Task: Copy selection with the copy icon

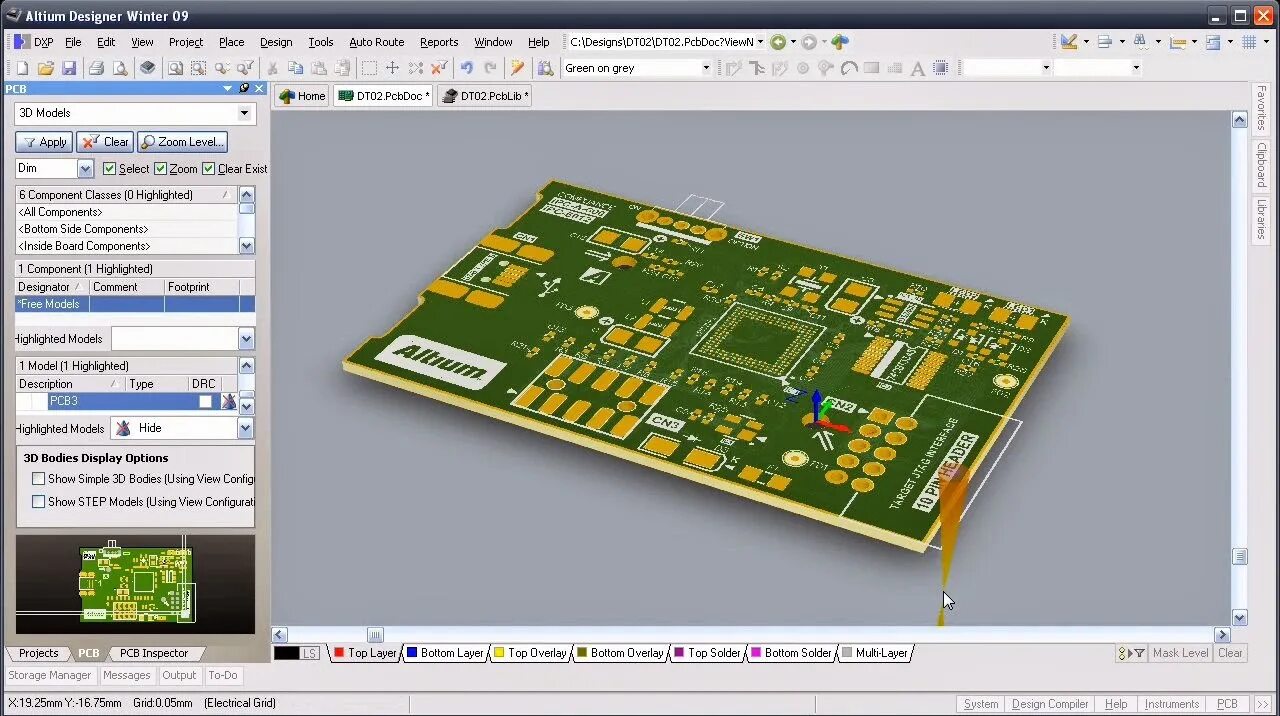Action: coord(295,68)
